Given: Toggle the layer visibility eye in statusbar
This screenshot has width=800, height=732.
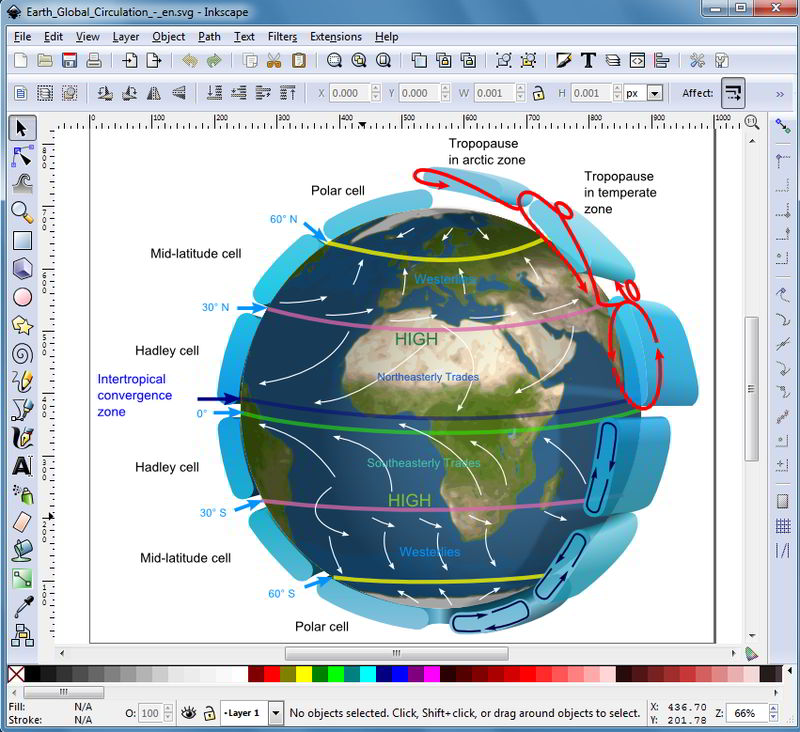Looking at the screenshot, I should pyautogui.click(x=189, y=712).
